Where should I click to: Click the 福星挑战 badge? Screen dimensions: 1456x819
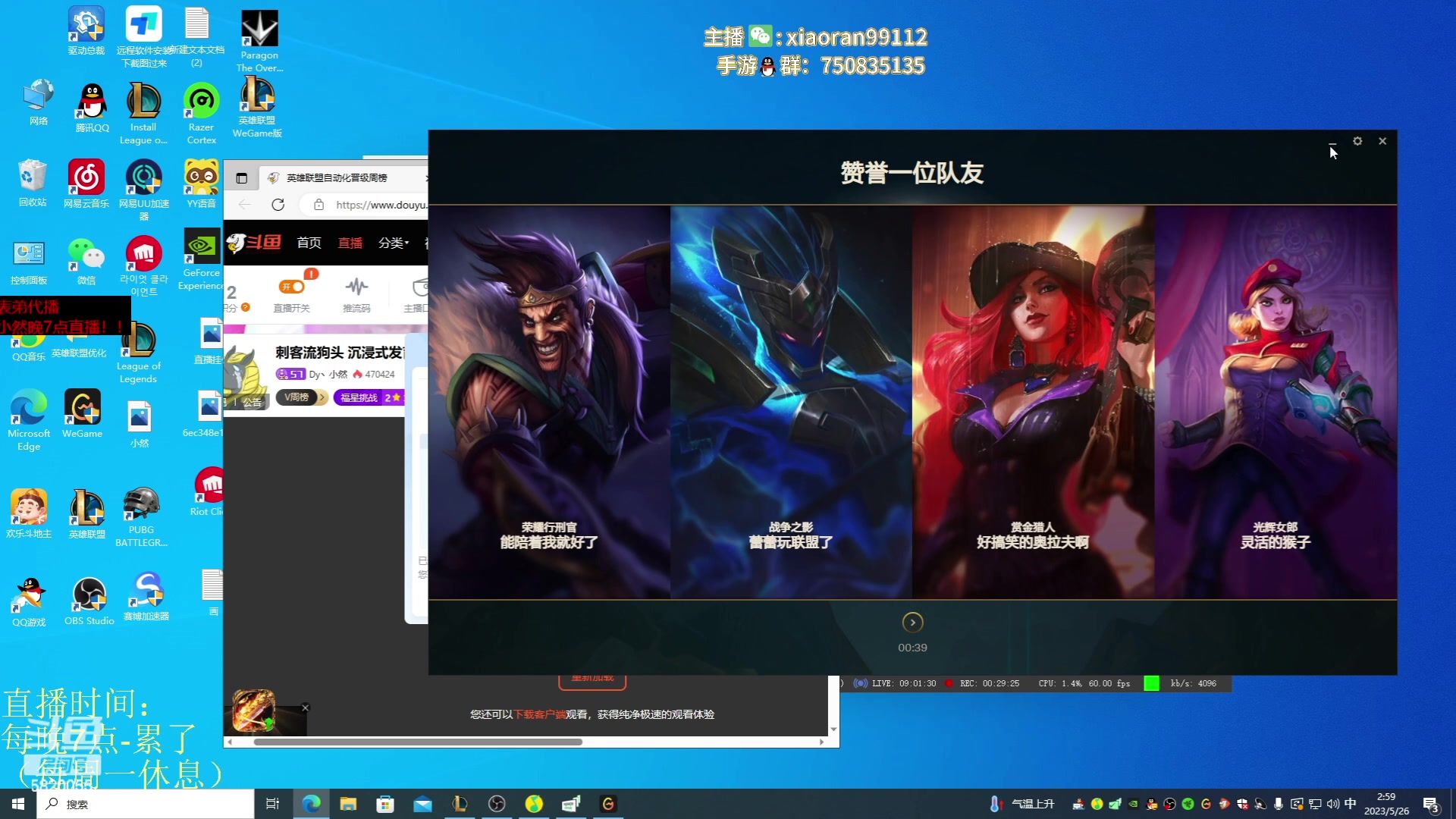tap(370, 397)
